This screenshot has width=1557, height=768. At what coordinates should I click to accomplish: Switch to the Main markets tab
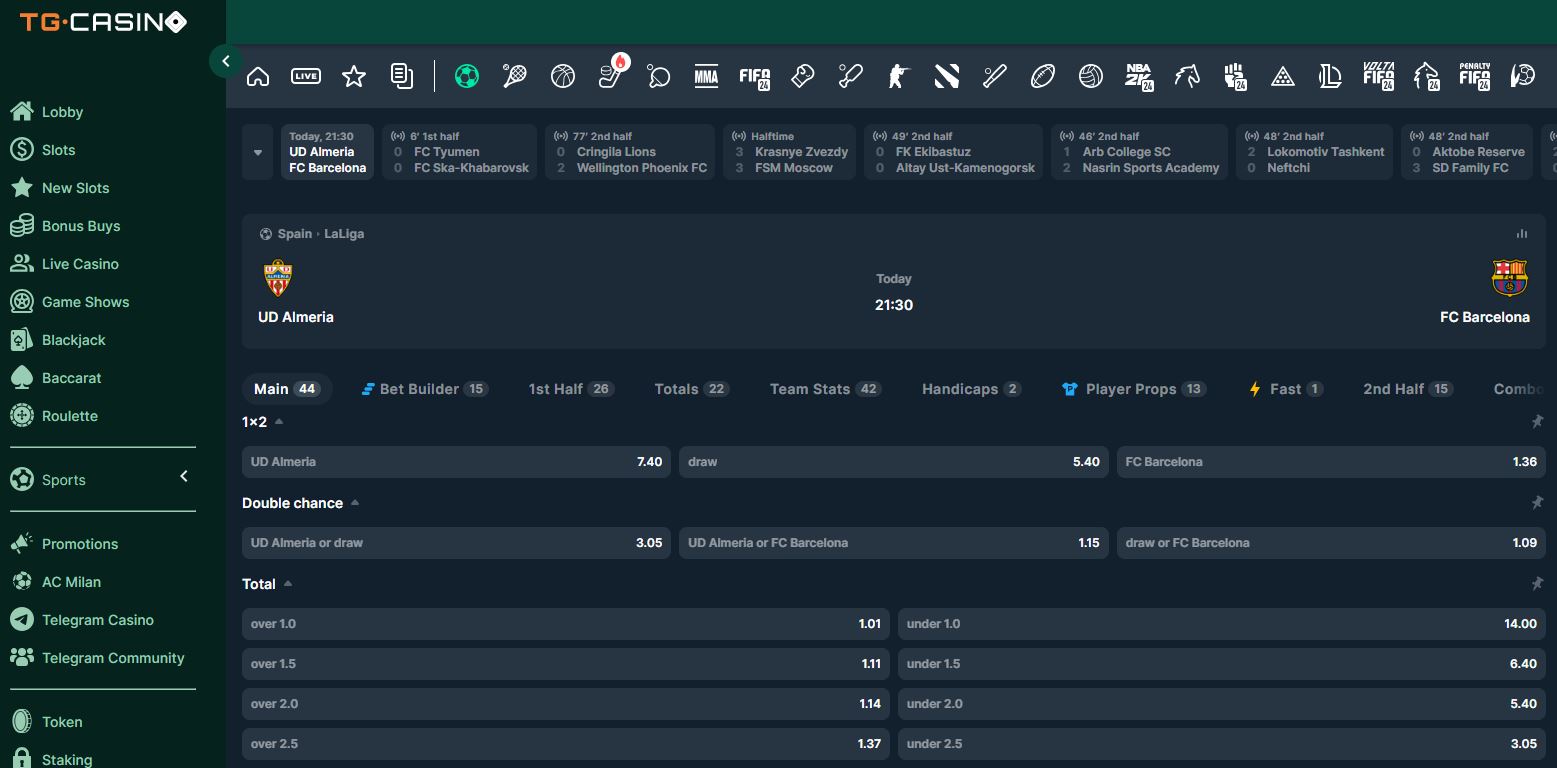[x=287, y=389]
